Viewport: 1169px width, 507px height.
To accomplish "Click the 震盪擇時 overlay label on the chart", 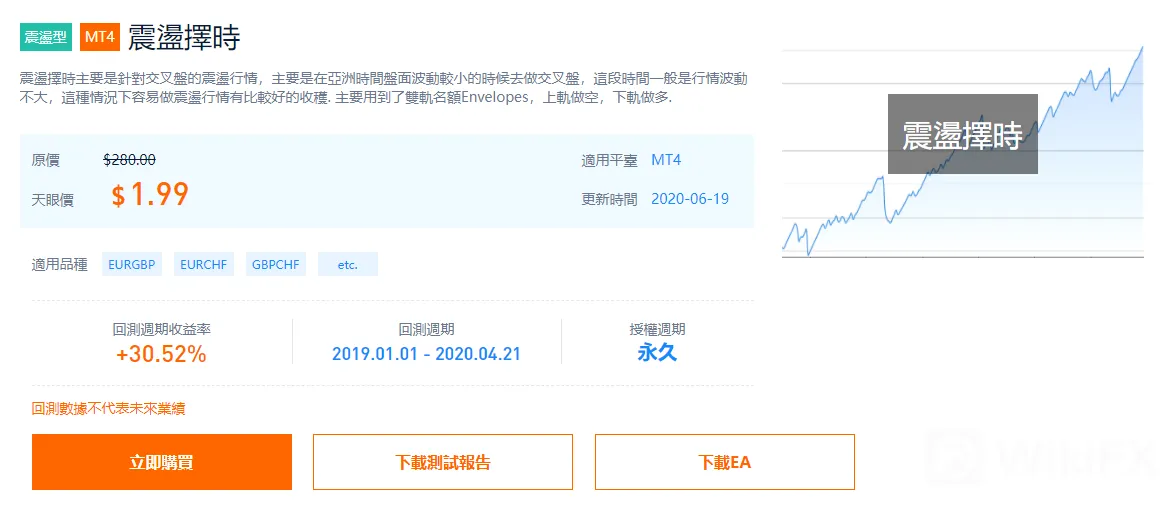I will 962,134.
